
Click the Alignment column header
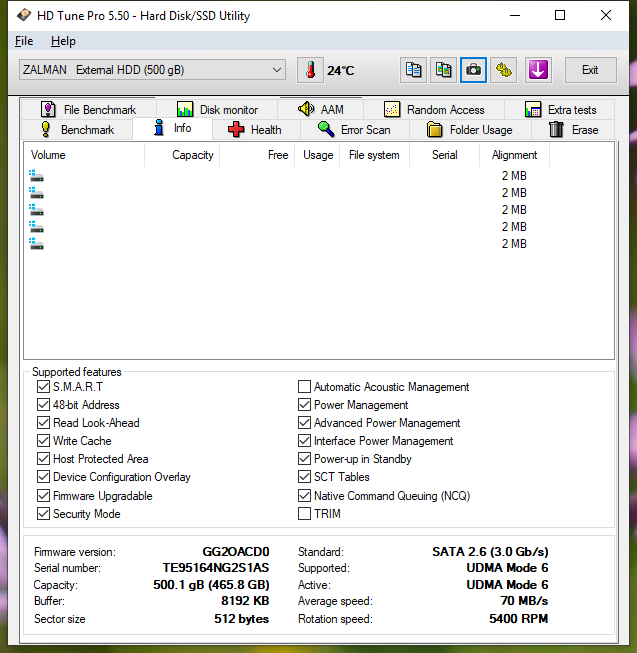pos(514,155)
